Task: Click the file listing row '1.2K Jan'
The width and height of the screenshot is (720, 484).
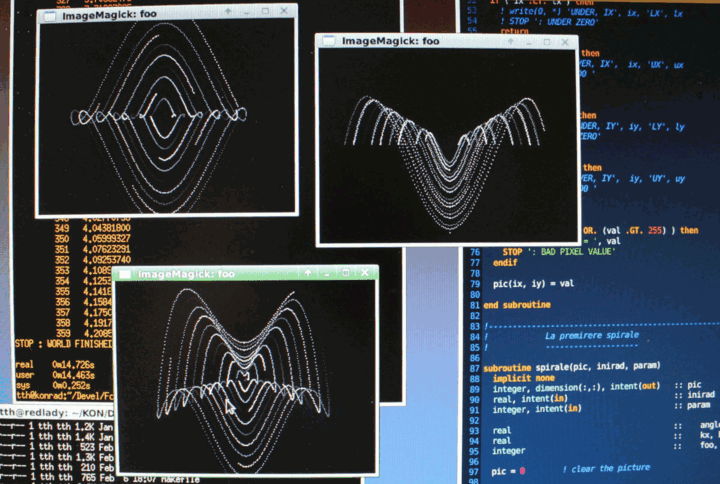Action: tap(57, 426)
